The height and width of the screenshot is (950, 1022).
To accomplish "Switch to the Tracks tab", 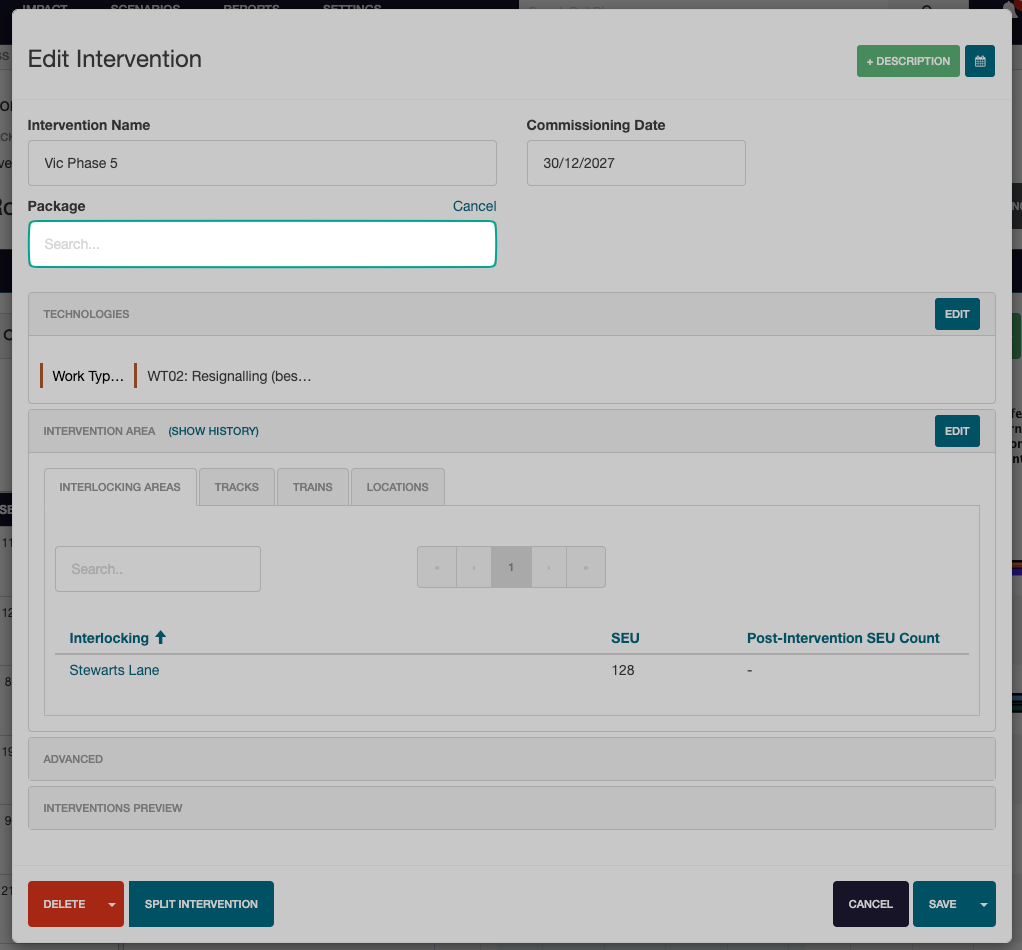I will pyautogui.click(x=236, y=487).
